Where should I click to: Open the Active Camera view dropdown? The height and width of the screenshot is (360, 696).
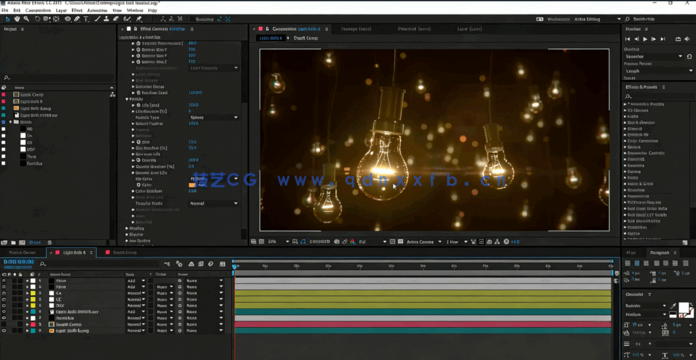click(x=424, y=242)
